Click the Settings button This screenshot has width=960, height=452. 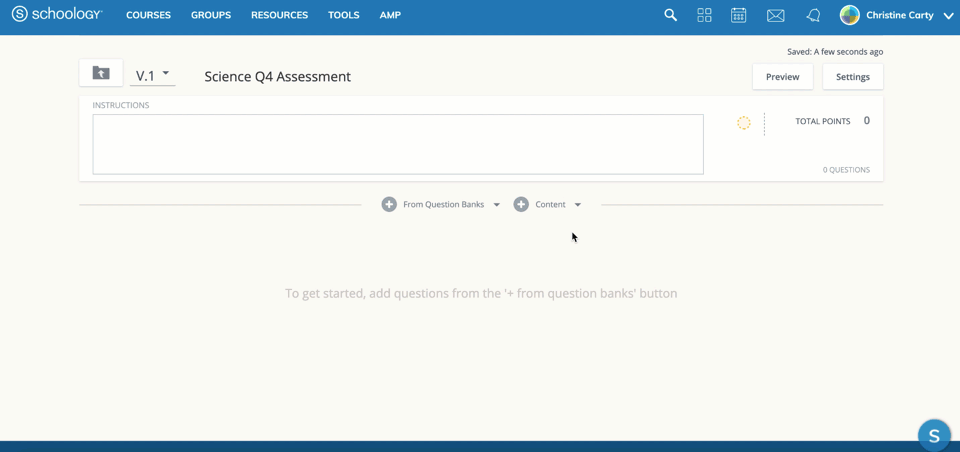click(852, 77)
